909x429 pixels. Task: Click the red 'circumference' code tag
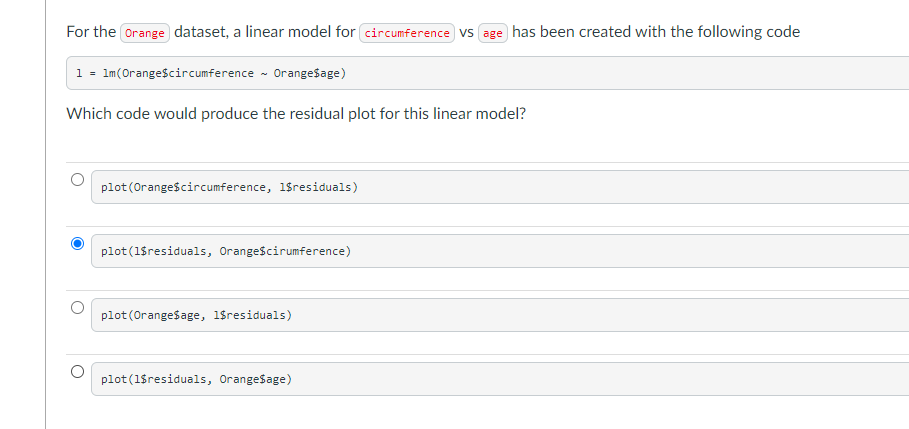[407, 33]
